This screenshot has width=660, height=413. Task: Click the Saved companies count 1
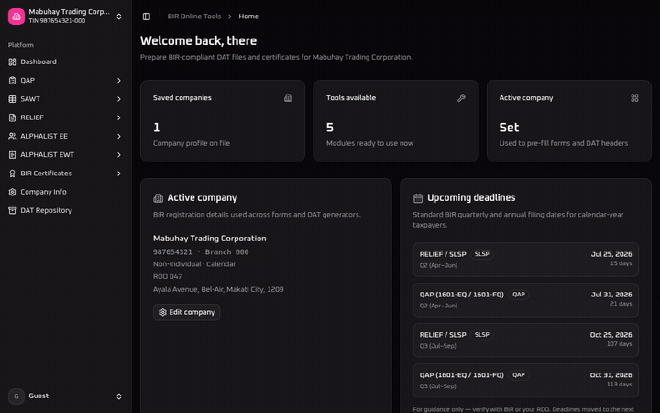pos(157,127)
